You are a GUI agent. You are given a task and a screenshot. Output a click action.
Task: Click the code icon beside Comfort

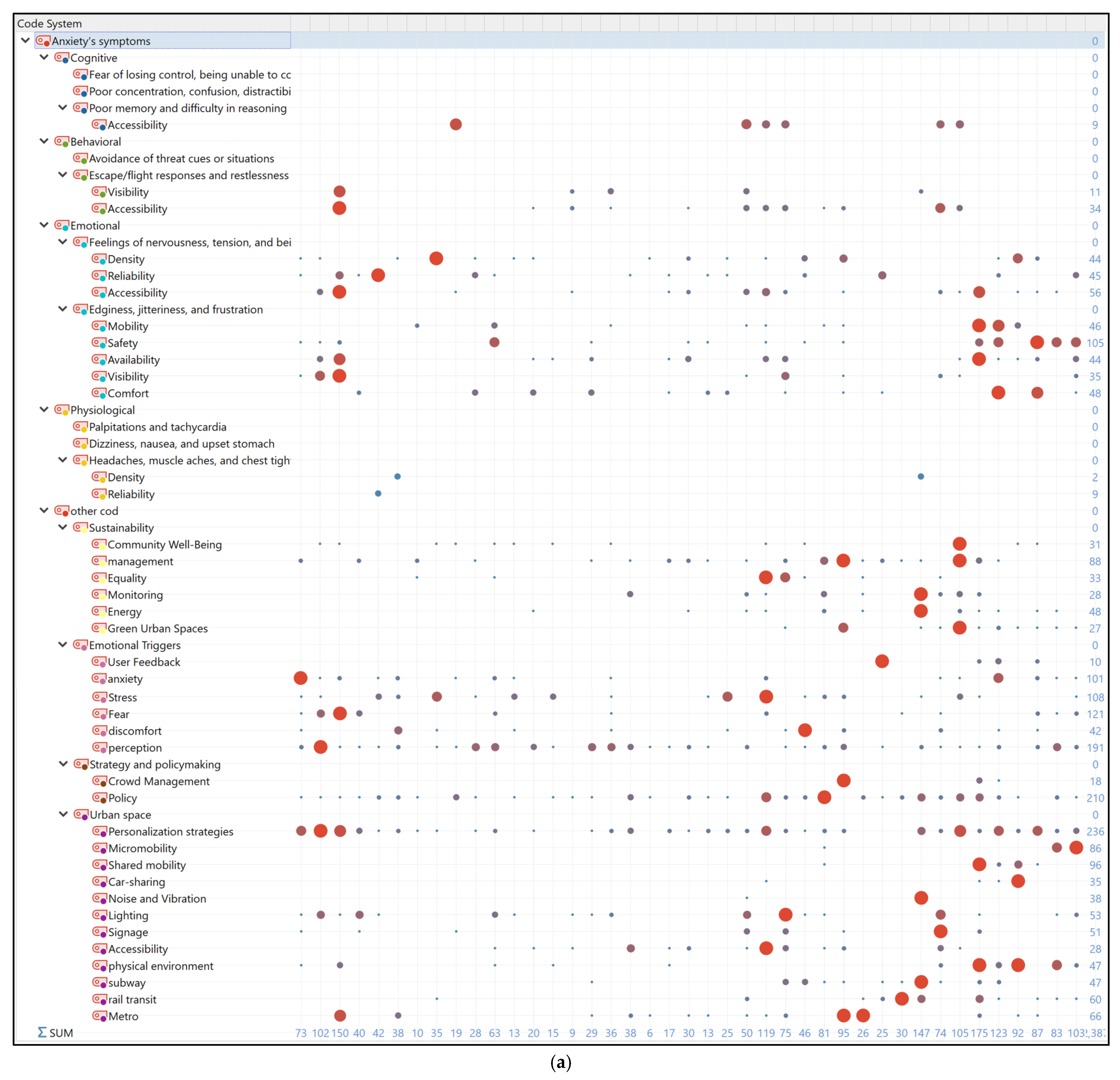pos(99,393)
